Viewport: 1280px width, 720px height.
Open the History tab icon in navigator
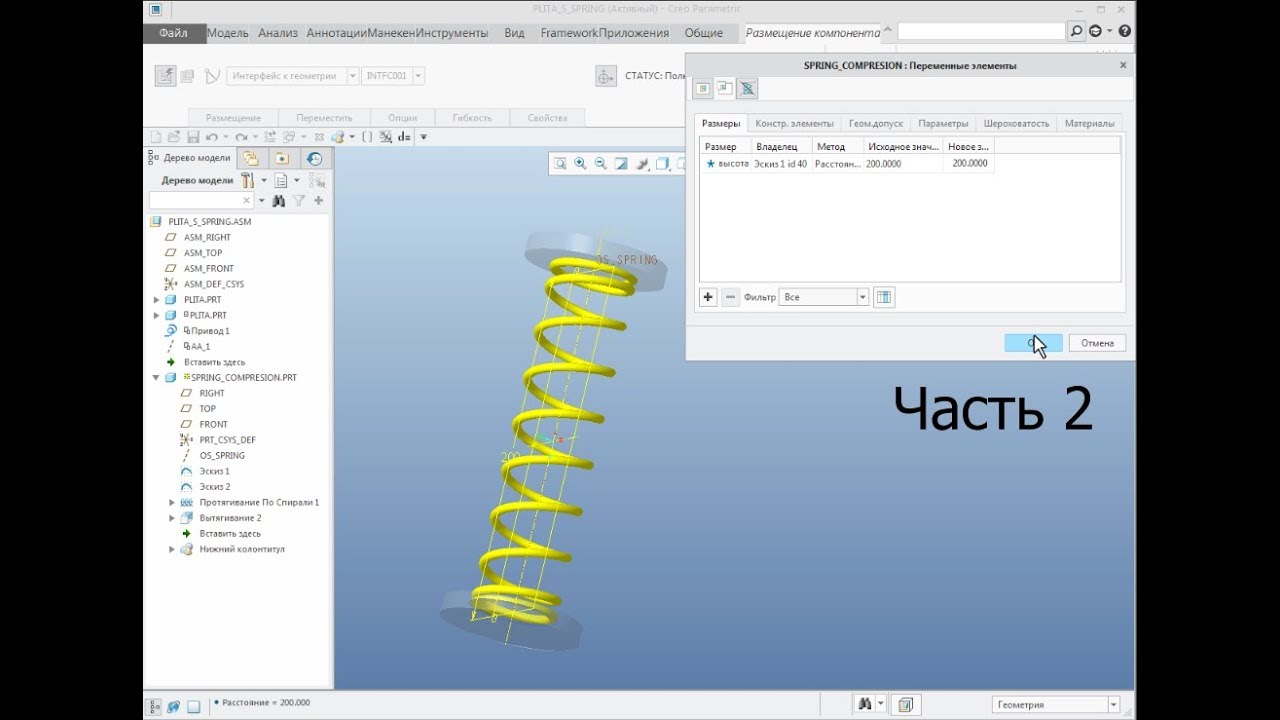tap(314, 158)
